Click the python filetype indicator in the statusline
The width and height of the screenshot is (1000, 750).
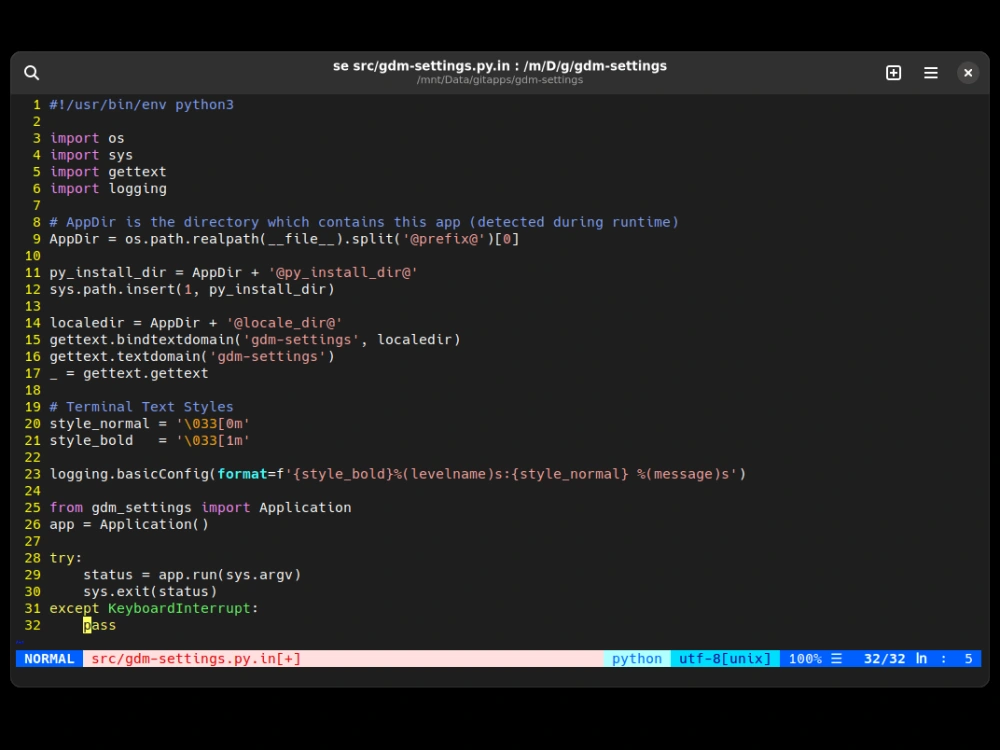click(x=636, y=659)
